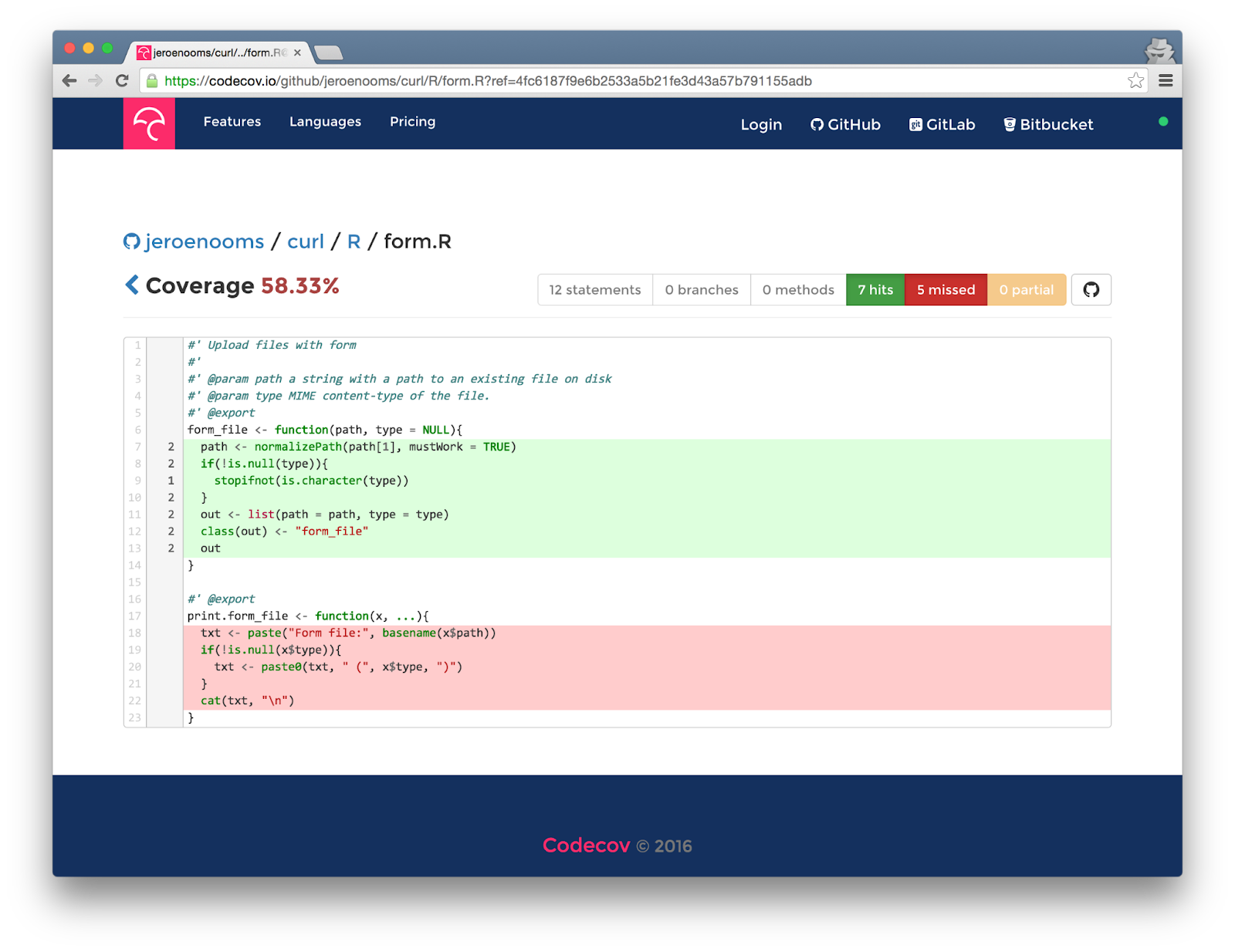The width and height of the screenshot is (1235, 952).
Task: Click the padlock icon in the address bar
Action: [151, 80]
